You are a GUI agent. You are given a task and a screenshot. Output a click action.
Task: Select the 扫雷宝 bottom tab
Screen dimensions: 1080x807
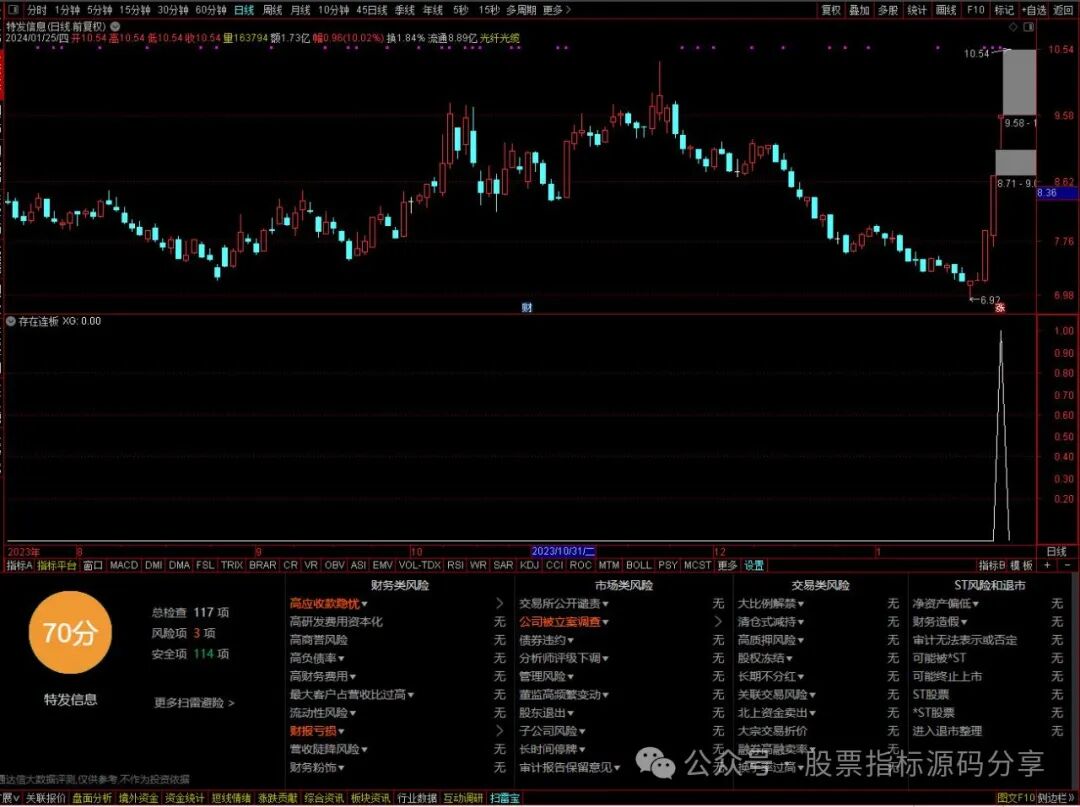pyautogui.click(x=504, y=799)
